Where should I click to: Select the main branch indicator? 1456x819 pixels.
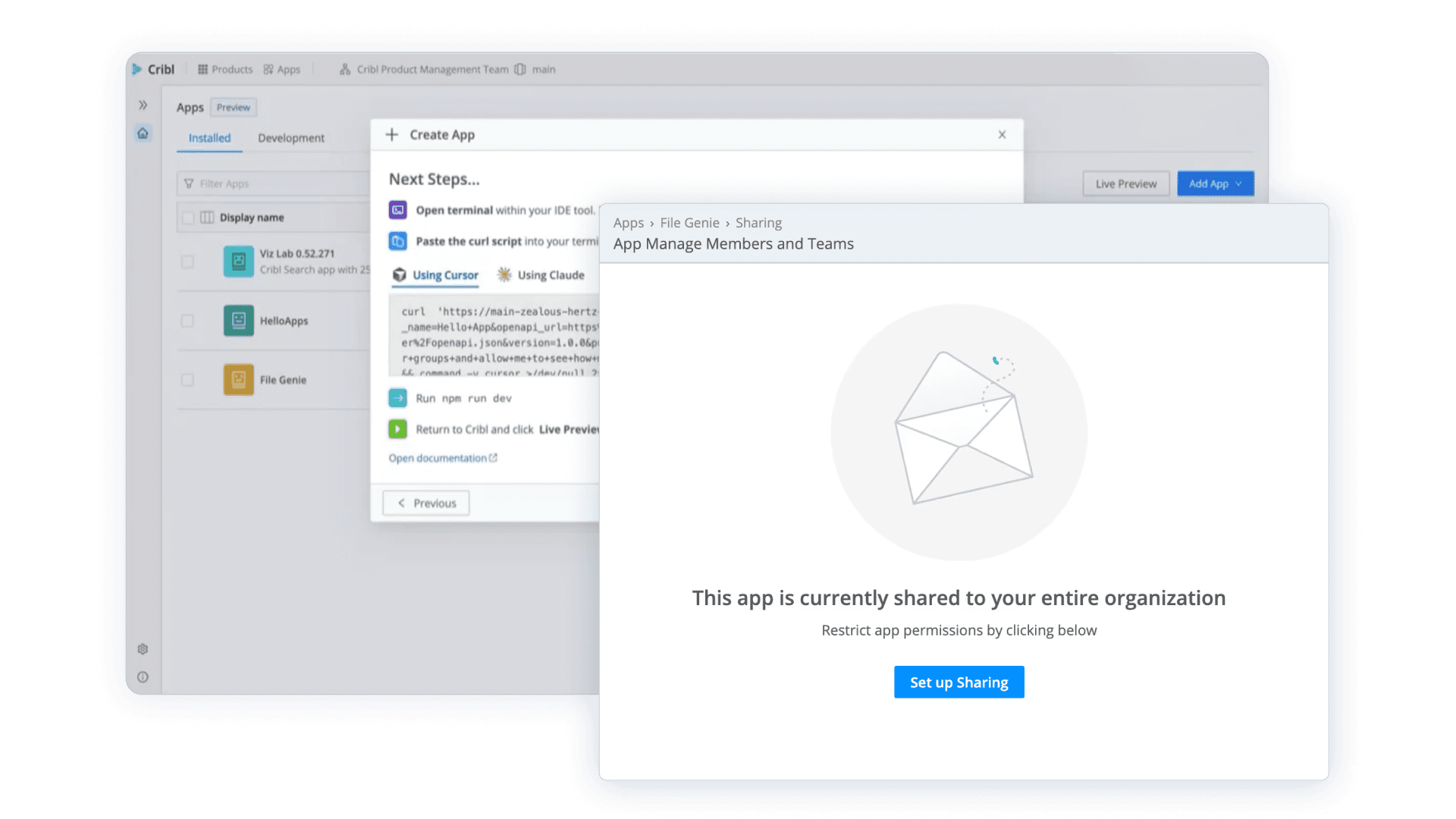tap(535, 69)
